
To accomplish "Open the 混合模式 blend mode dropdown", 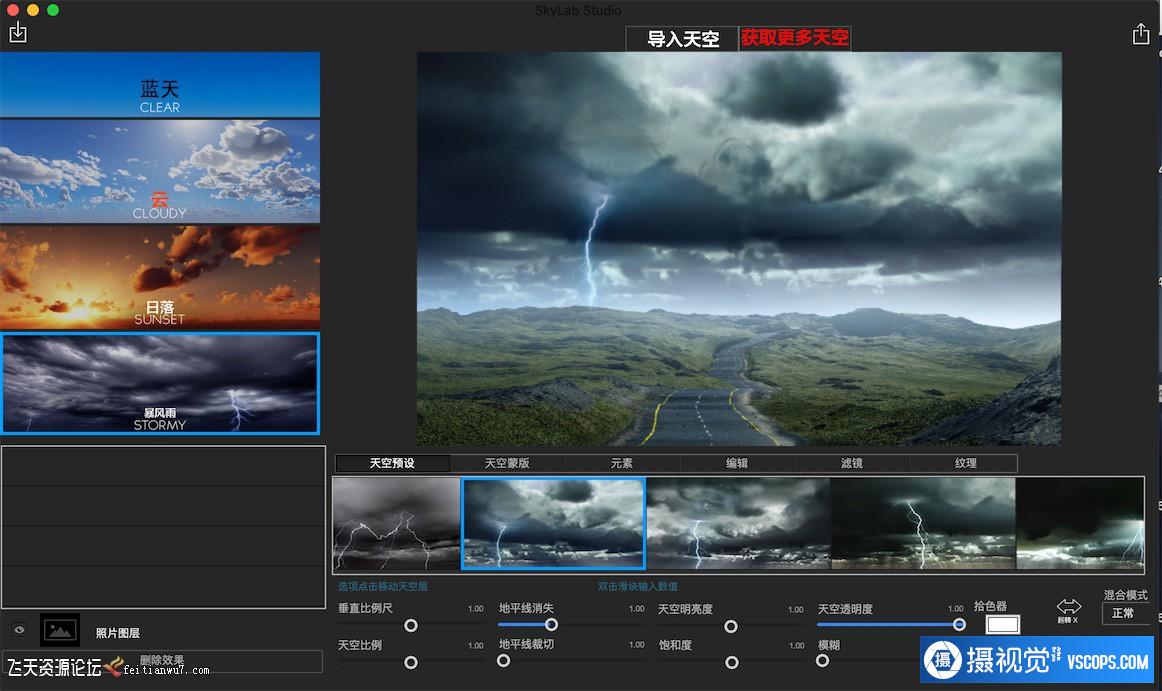I will coord(1126,613).
